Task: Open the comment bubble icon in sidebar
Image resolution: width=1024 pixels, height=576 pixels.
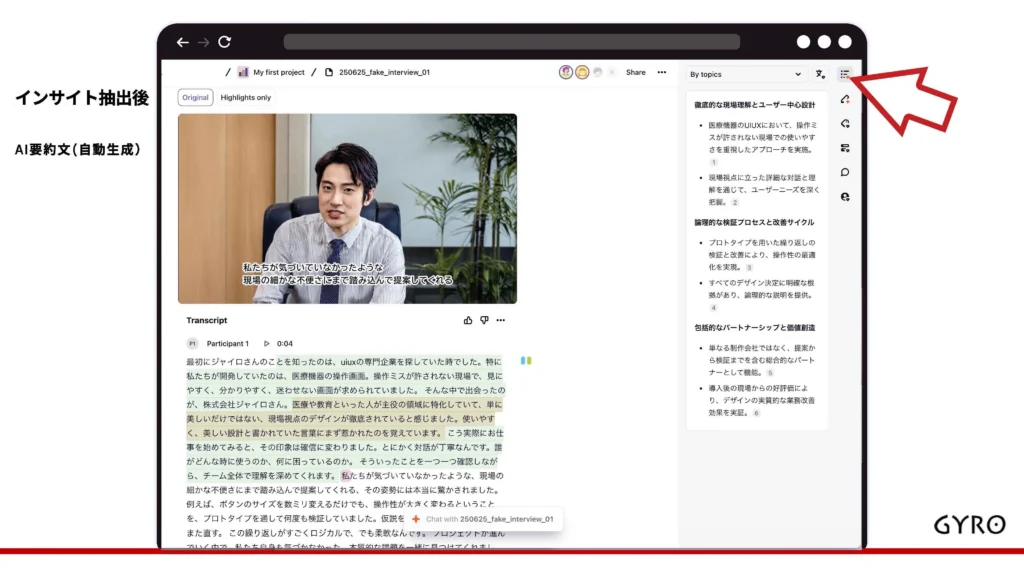Action: (845, 172)
